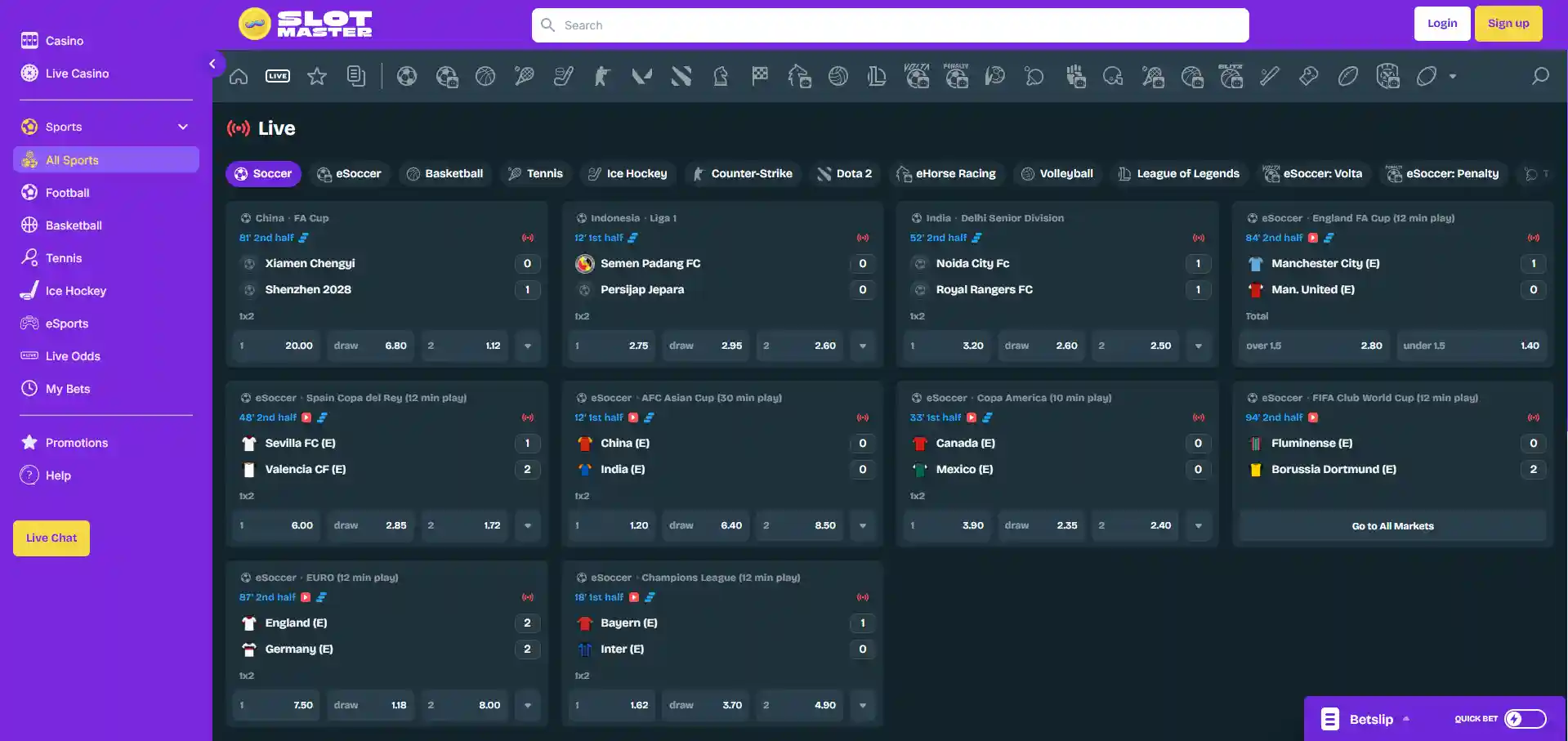
Task: Expand more markets for Xiamen Chengyi match
Action: [x=528, y=346]
